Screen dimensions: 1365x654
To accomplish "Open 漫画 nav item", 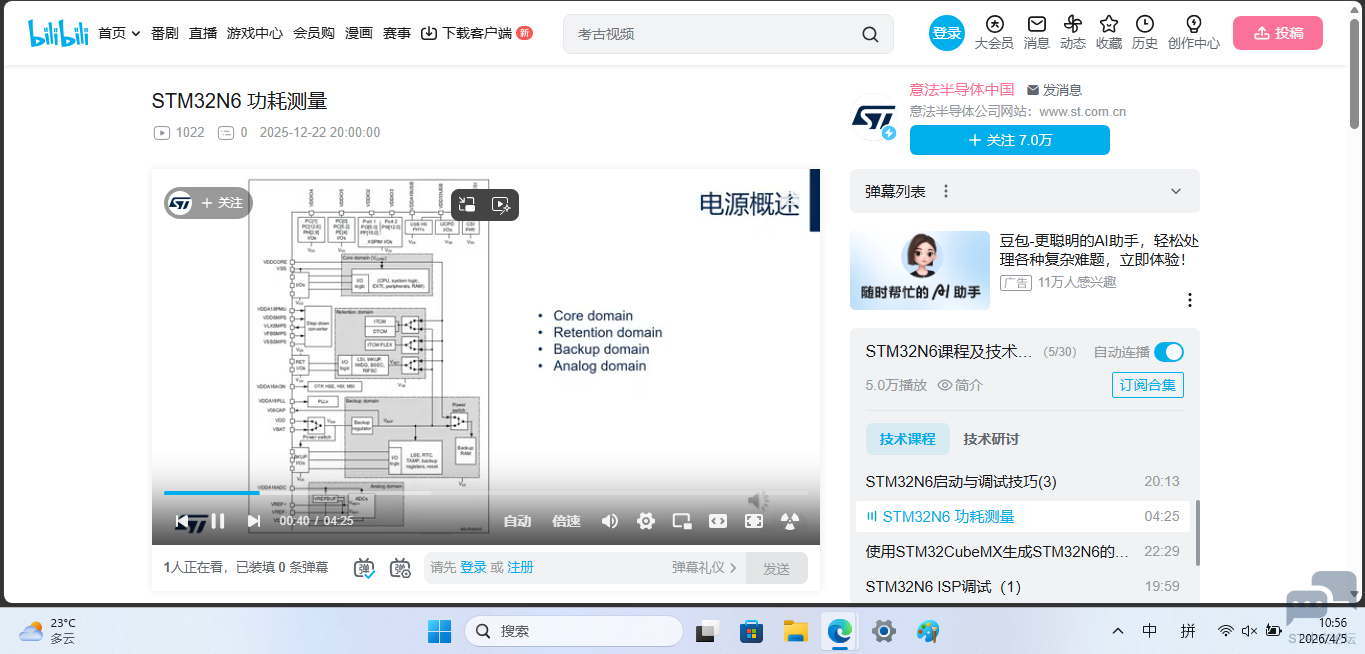I will click(359, 33).
